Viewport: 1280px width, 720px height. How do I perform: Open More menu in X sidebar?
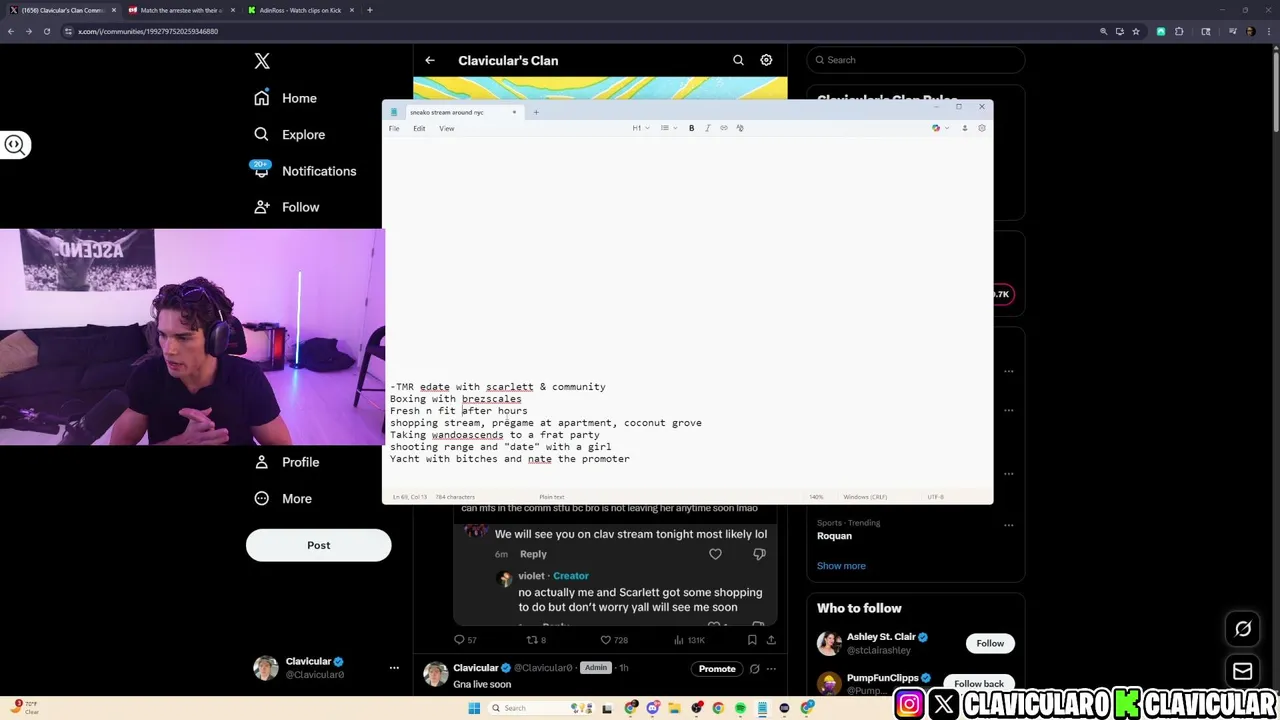[282, 498]
